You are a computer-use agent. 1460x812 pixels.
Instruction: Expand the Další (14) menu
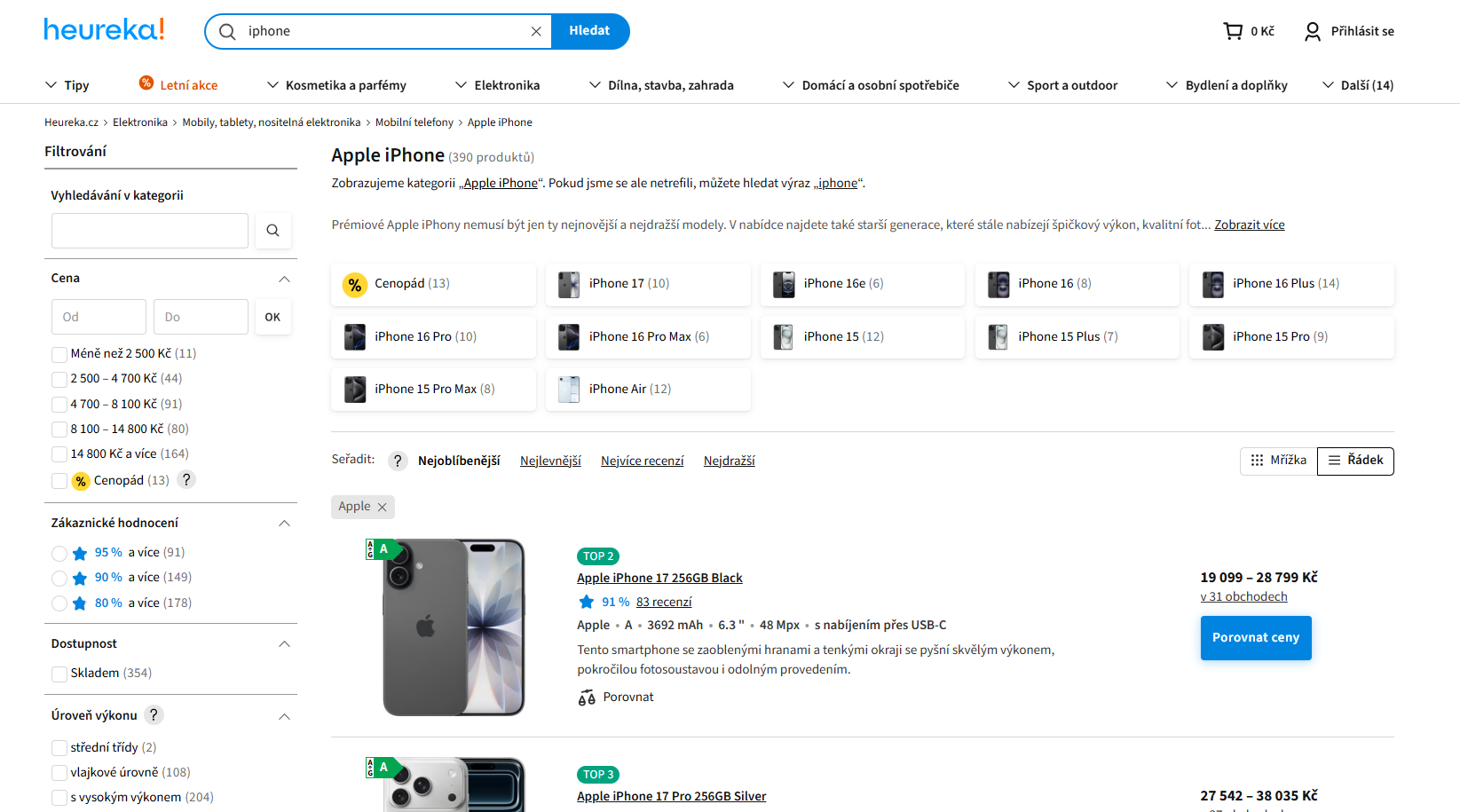point(1358,85)
